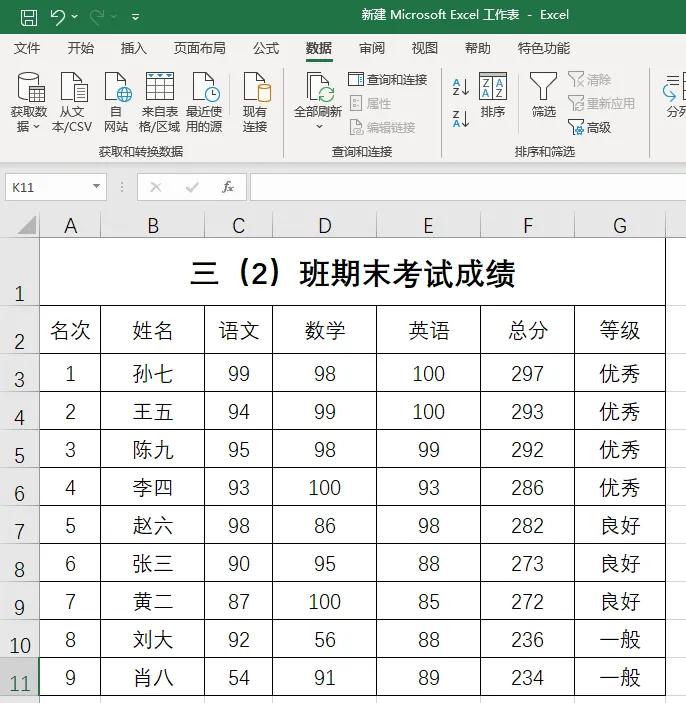Click the Name Box showing K11
Viewport: 686px width, 703px height.
[48, 187]
